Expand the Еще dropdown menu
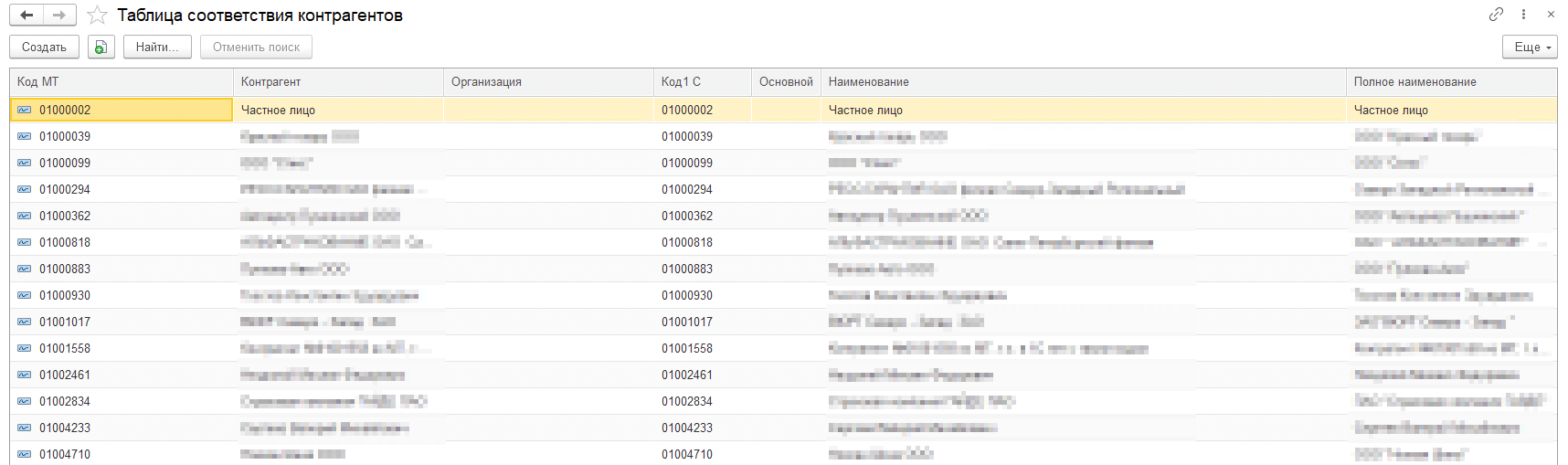 (1530, 47)
